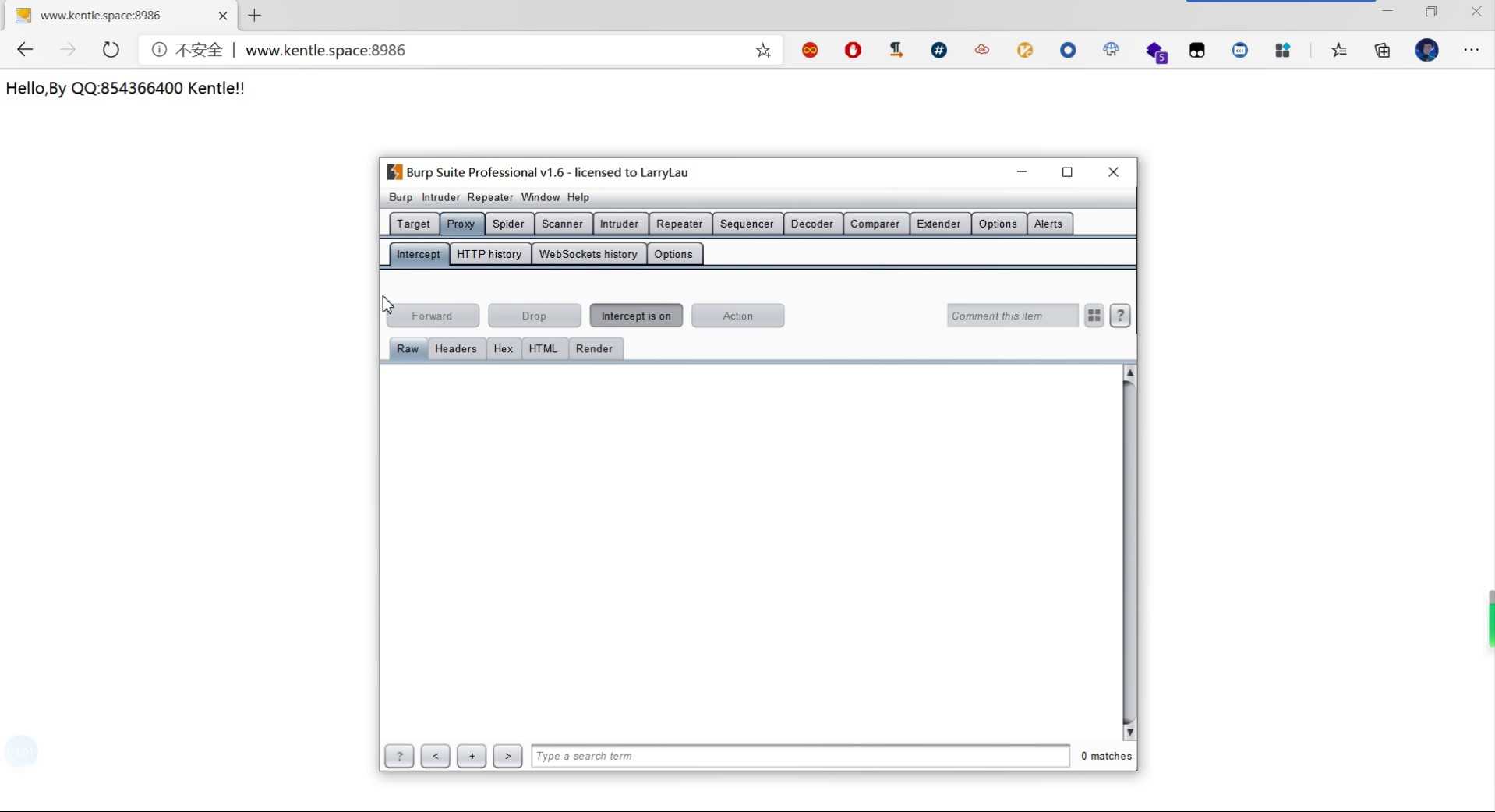Click the red infinity extension icon
The height and width of the screenshot is (812, 1495).
pyautogui.click(x=810, y=51)
